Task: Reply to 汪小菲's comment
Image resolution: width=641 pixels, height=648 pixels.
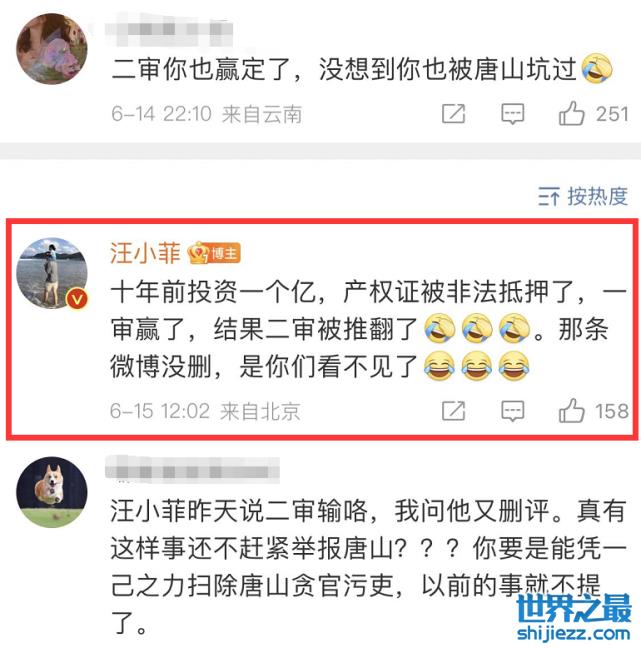Action: (512, 411)
